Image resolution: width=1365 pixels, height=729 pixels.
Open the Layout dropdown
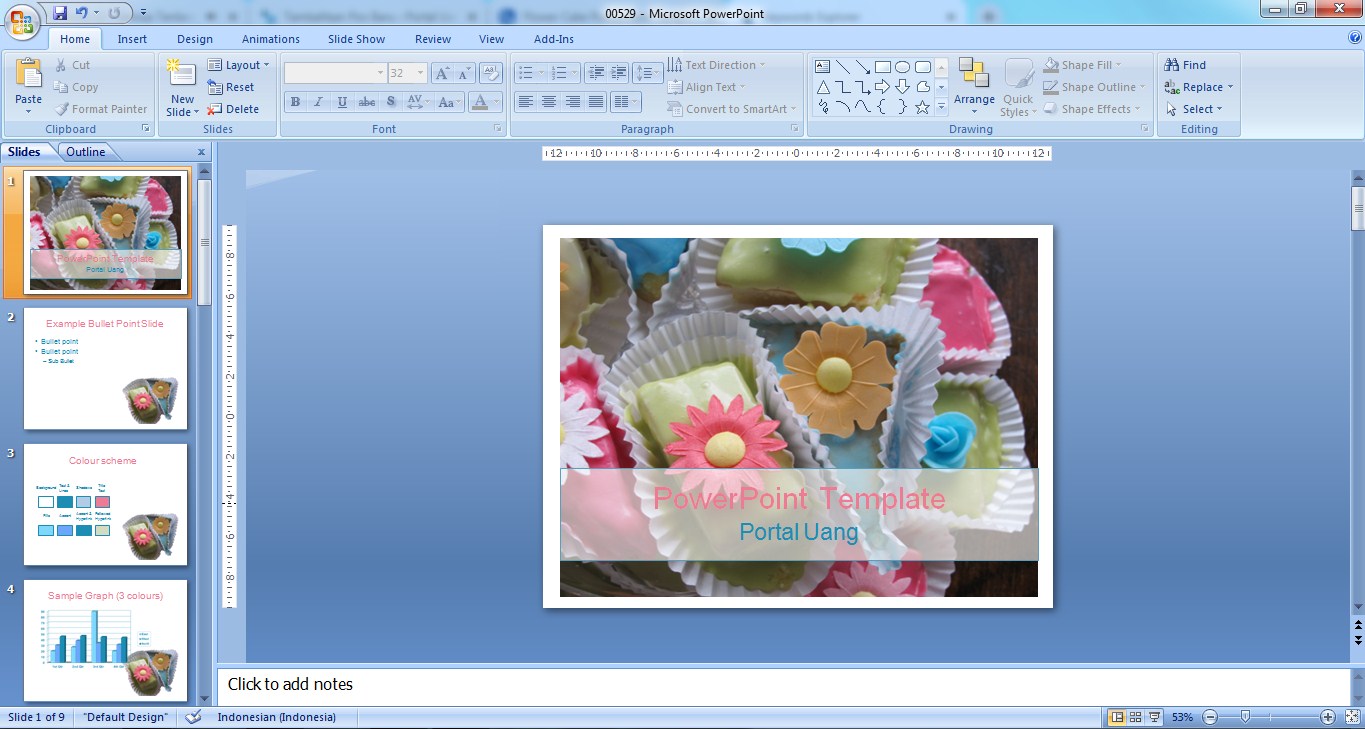[x=238, y=65]
